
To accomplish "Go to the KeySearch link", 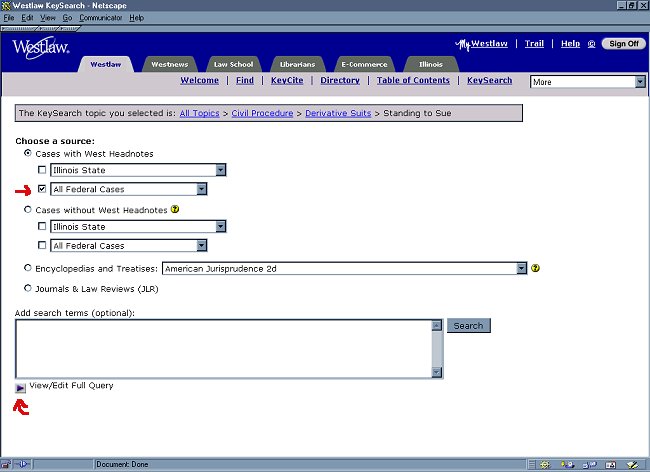I will click(490, 80).
